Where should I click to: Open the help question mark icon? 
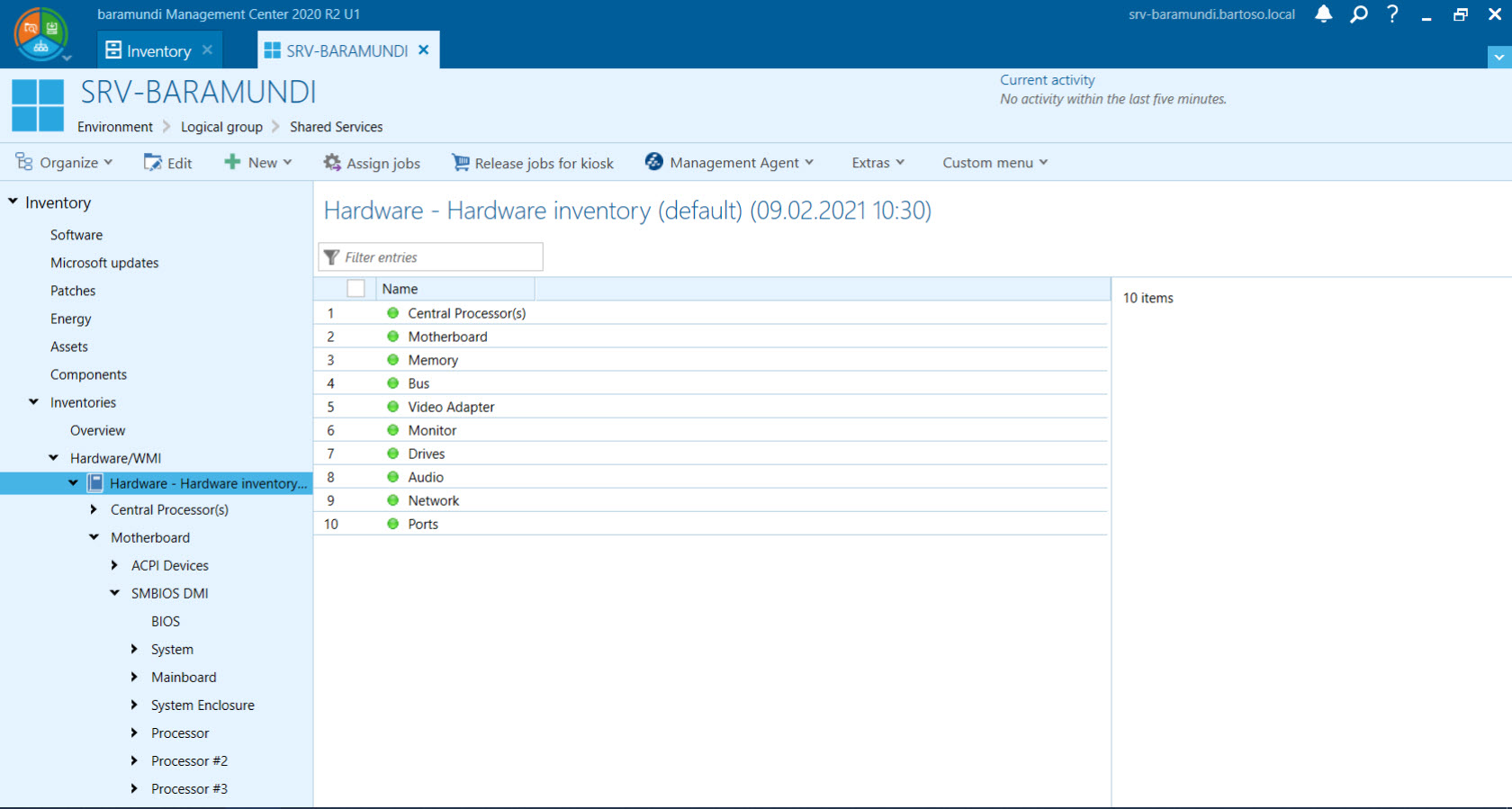(1392, 13)
